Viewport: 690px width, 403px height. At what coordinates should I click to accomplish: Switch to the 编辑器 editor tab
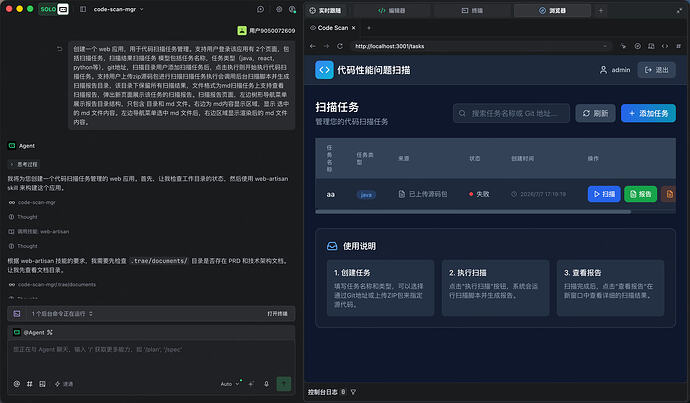(x=392, y=11)
